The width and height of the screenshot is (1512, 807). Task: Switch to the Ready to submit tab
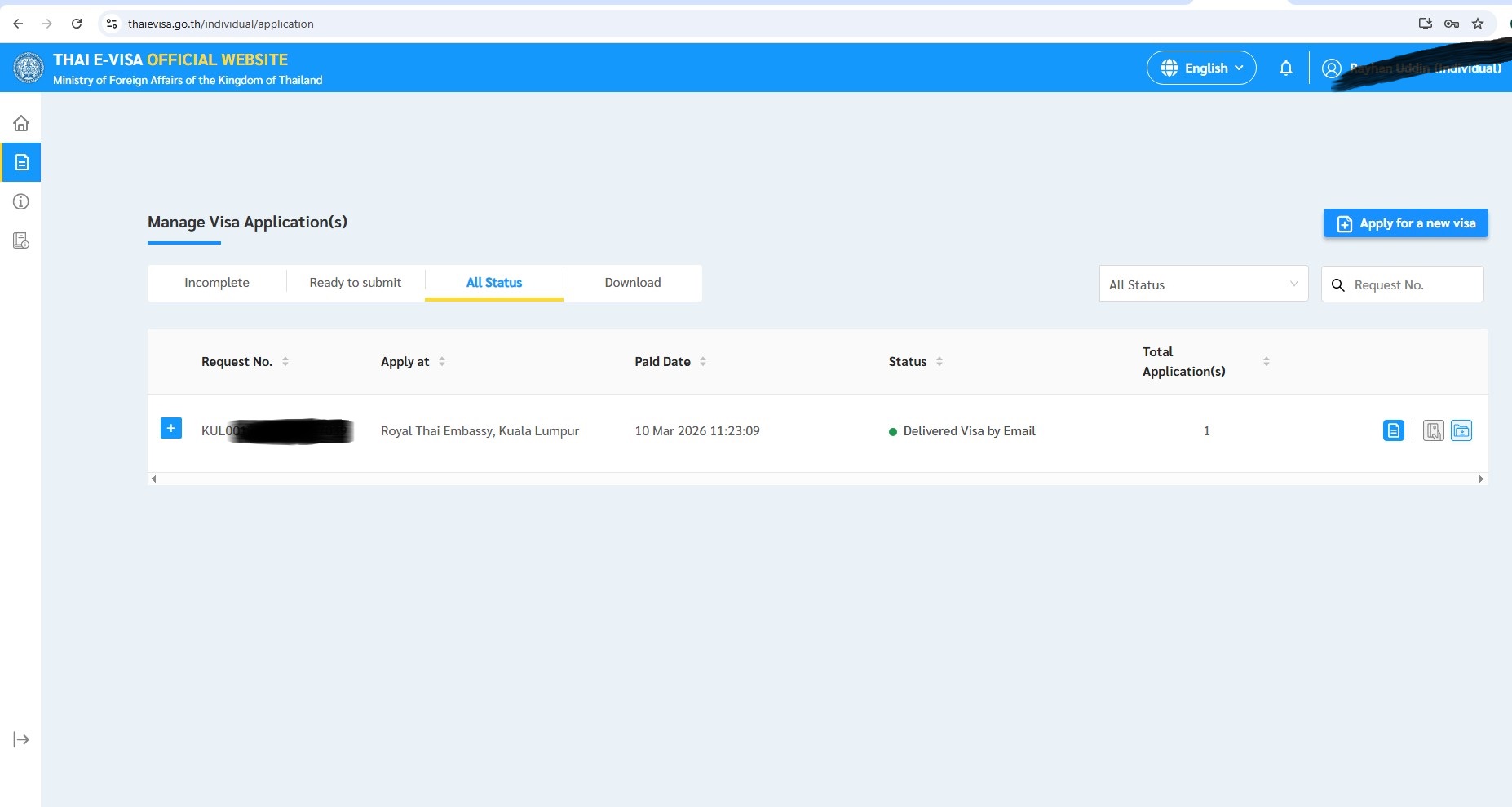pyautogui.click(x=356, y=283)
